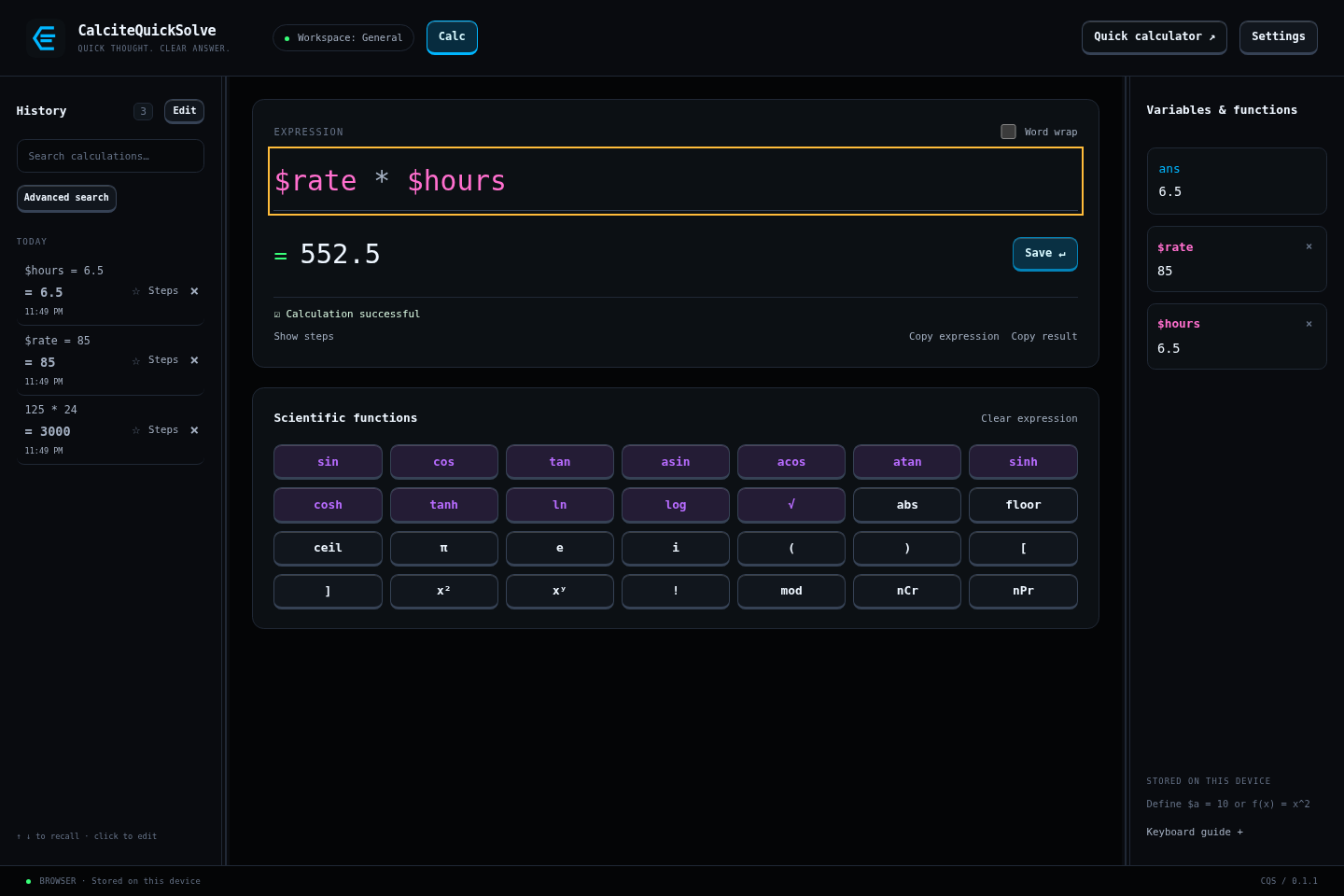Delete the 125 * 24 history entry

(x=194, y=430)
